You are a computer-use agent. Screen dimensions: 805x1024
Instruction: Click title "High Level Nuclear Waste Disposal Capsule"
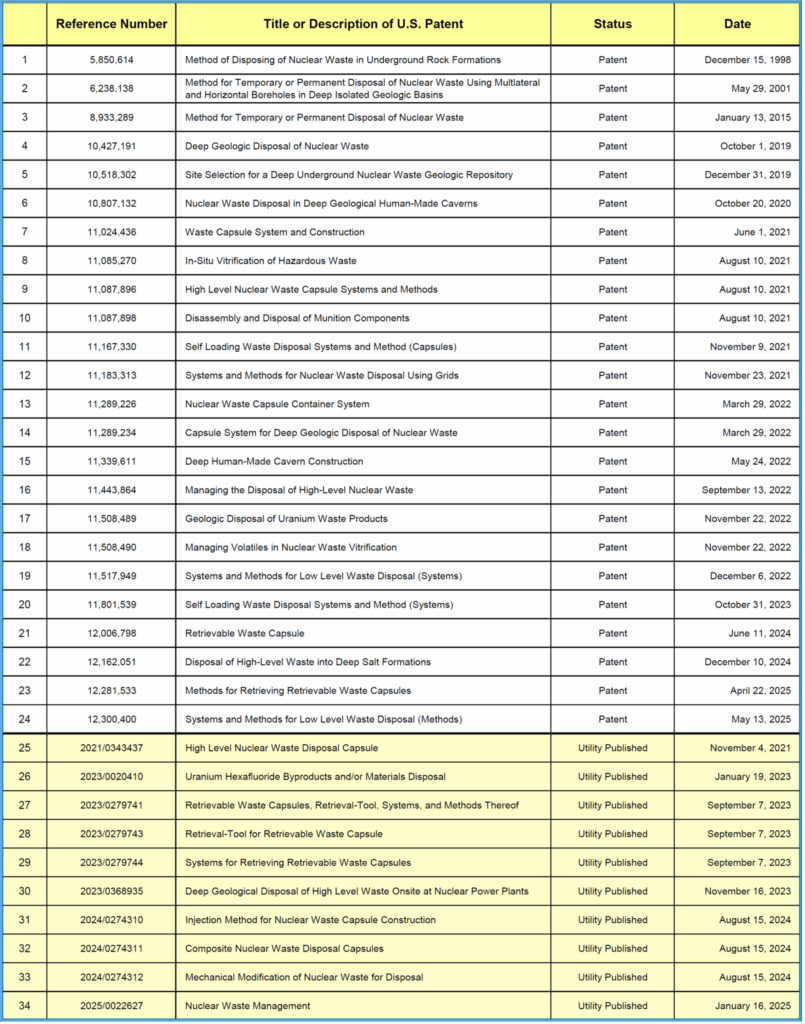point(281,748)
